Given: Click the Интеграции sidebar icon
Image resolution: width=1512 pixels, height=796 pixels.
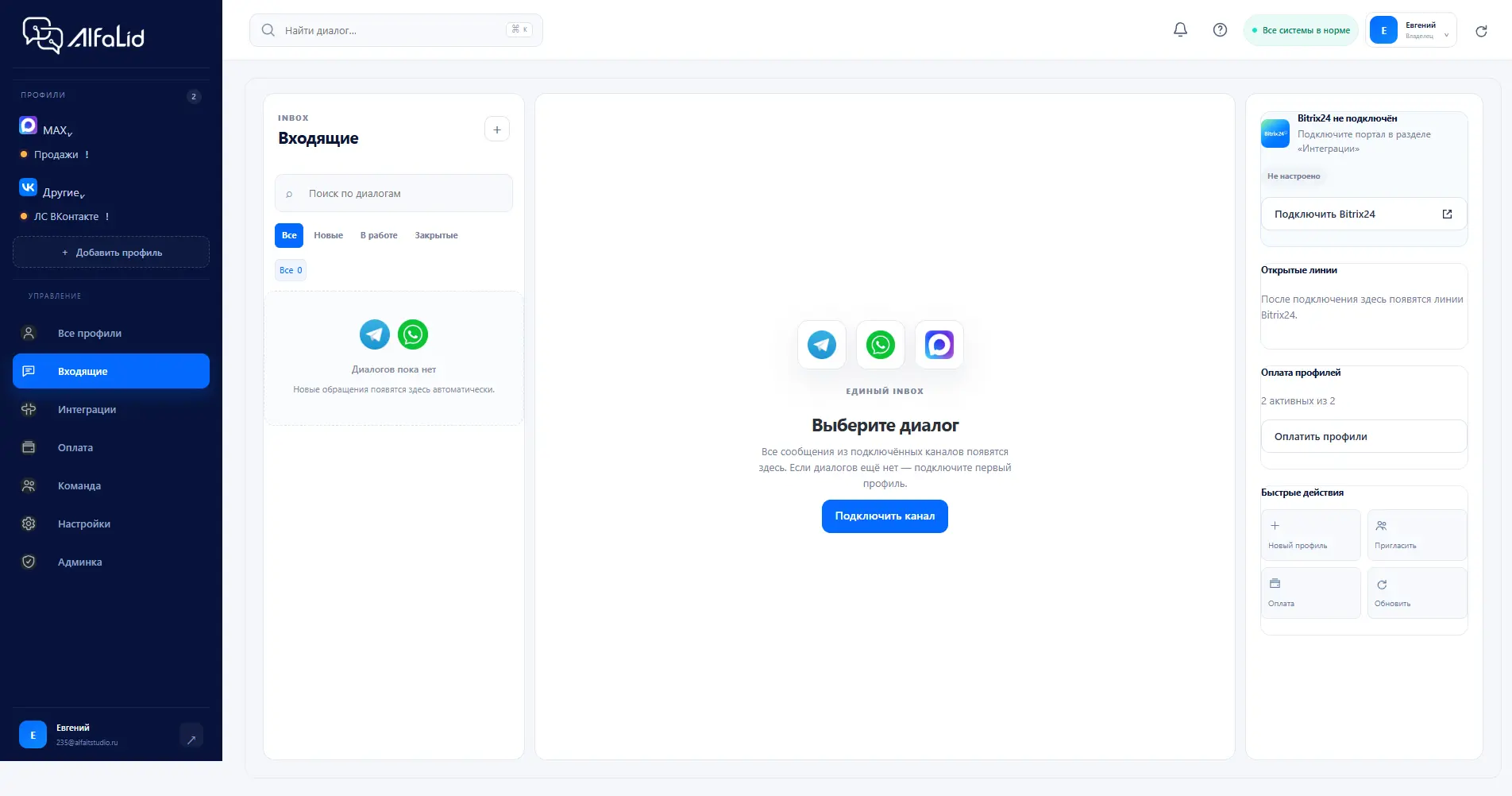Looking at the screenshot, I should pyautogui.click(x=29, y=409).
